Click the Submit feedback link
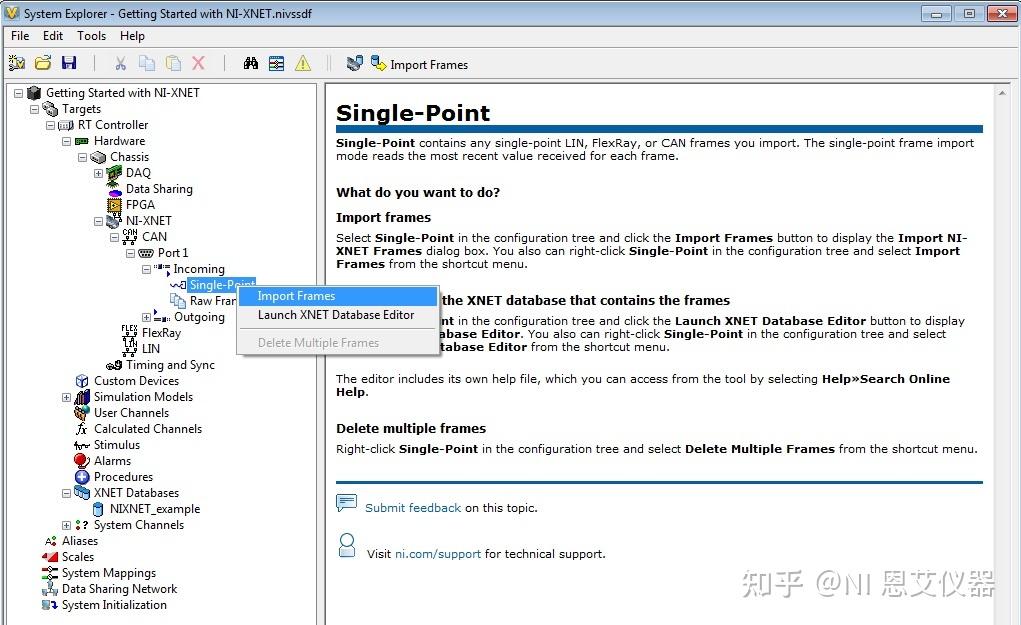Viewport: 1021px width, 625px height. point(412,507)
